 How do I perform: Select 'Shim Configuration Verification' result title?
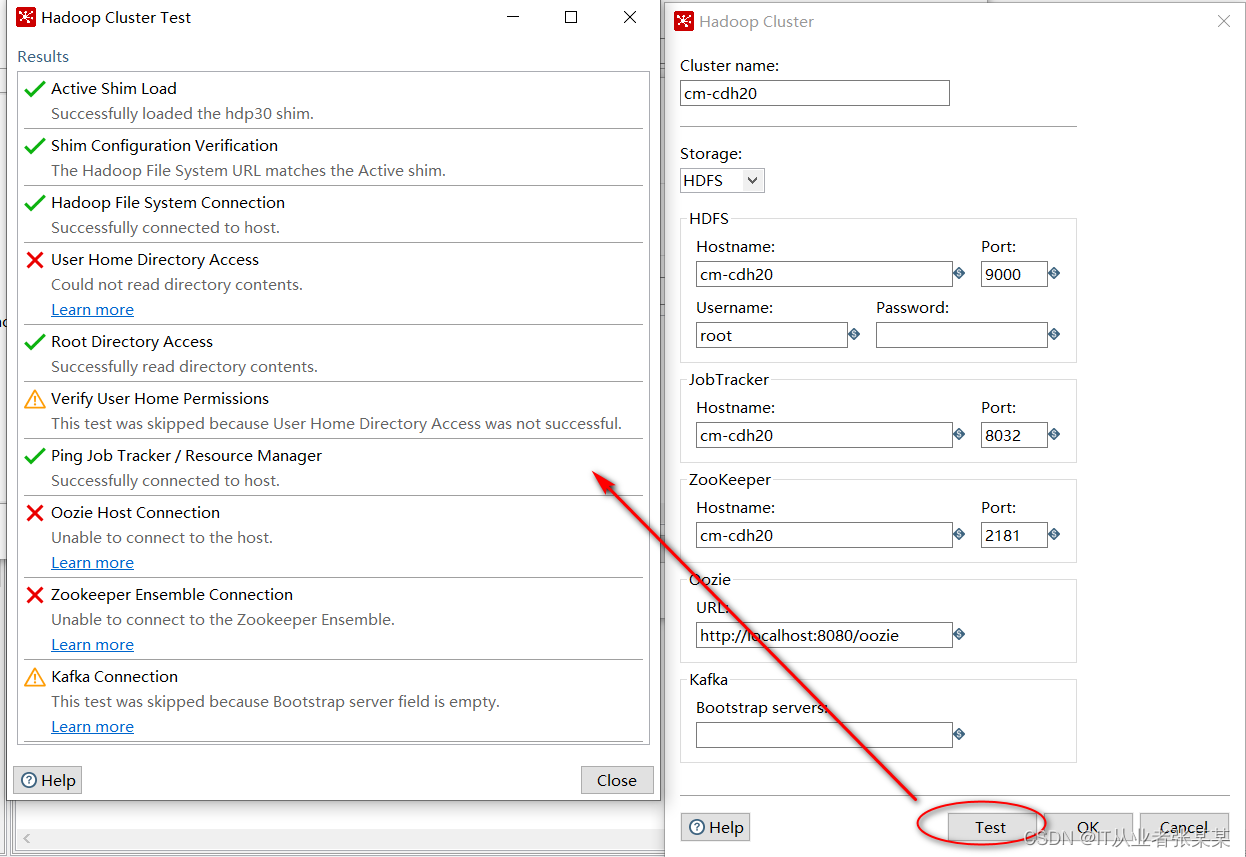pos(164,146)
